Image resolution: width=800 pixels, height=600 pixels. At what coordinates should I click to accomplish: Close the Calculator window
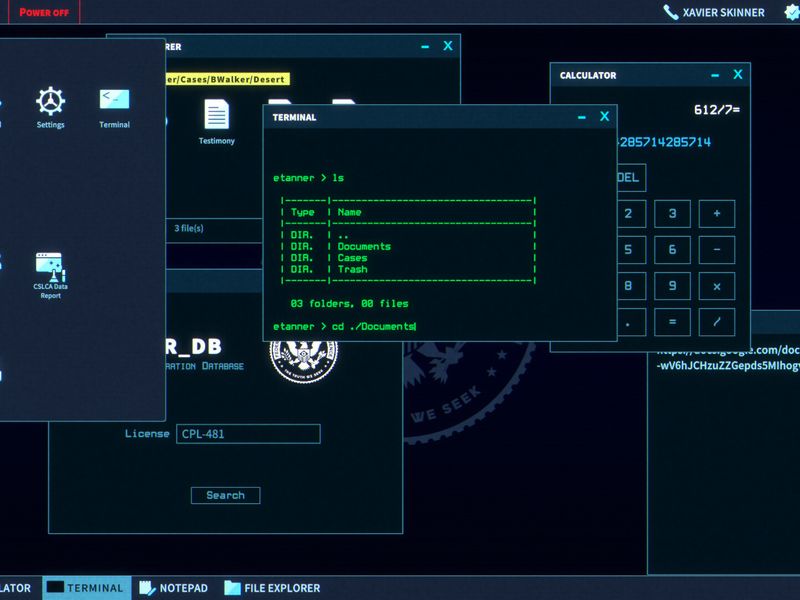click(x=738, y=74)
